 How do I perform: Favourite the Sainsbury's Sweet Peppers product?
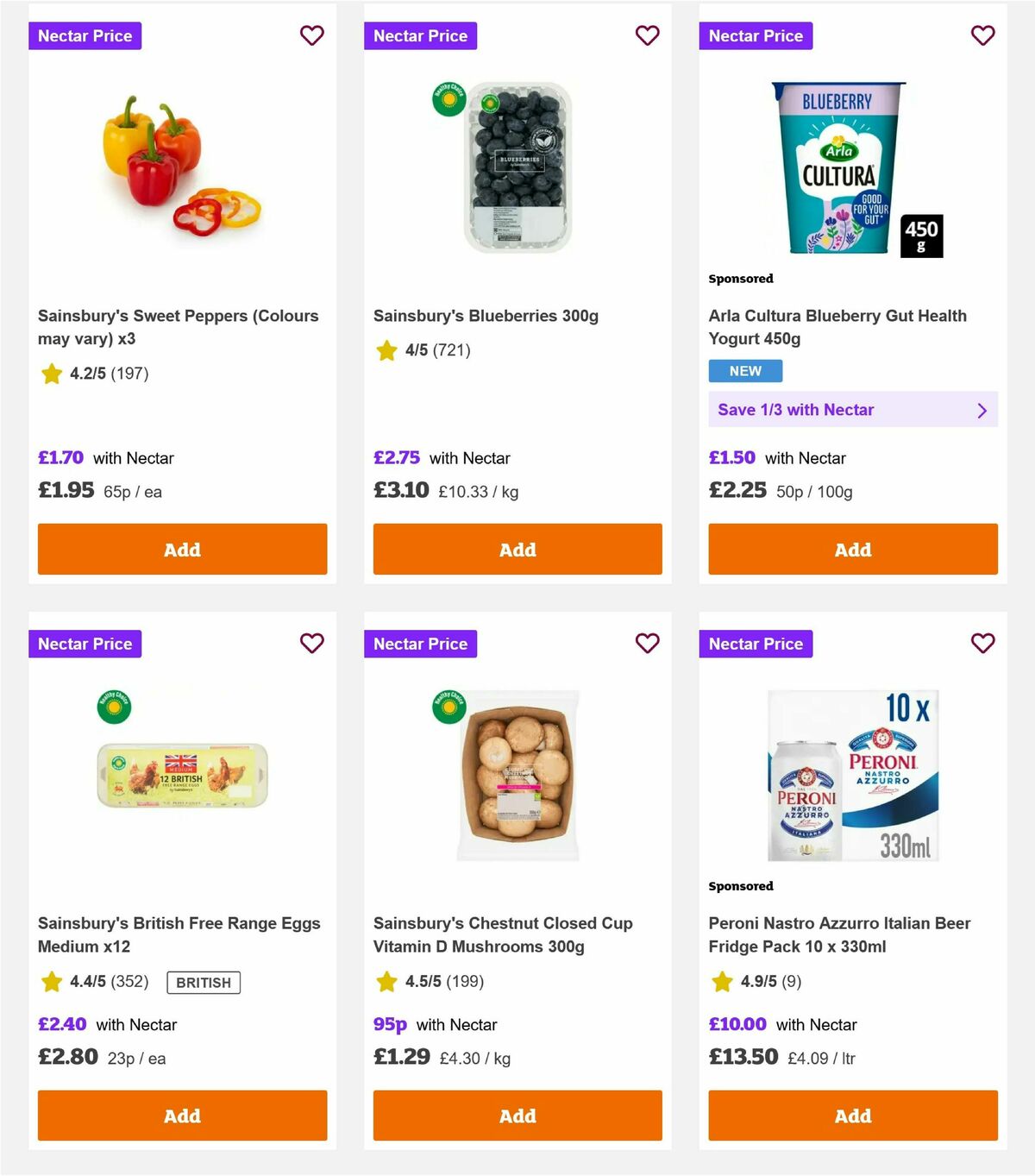[311, 36]
